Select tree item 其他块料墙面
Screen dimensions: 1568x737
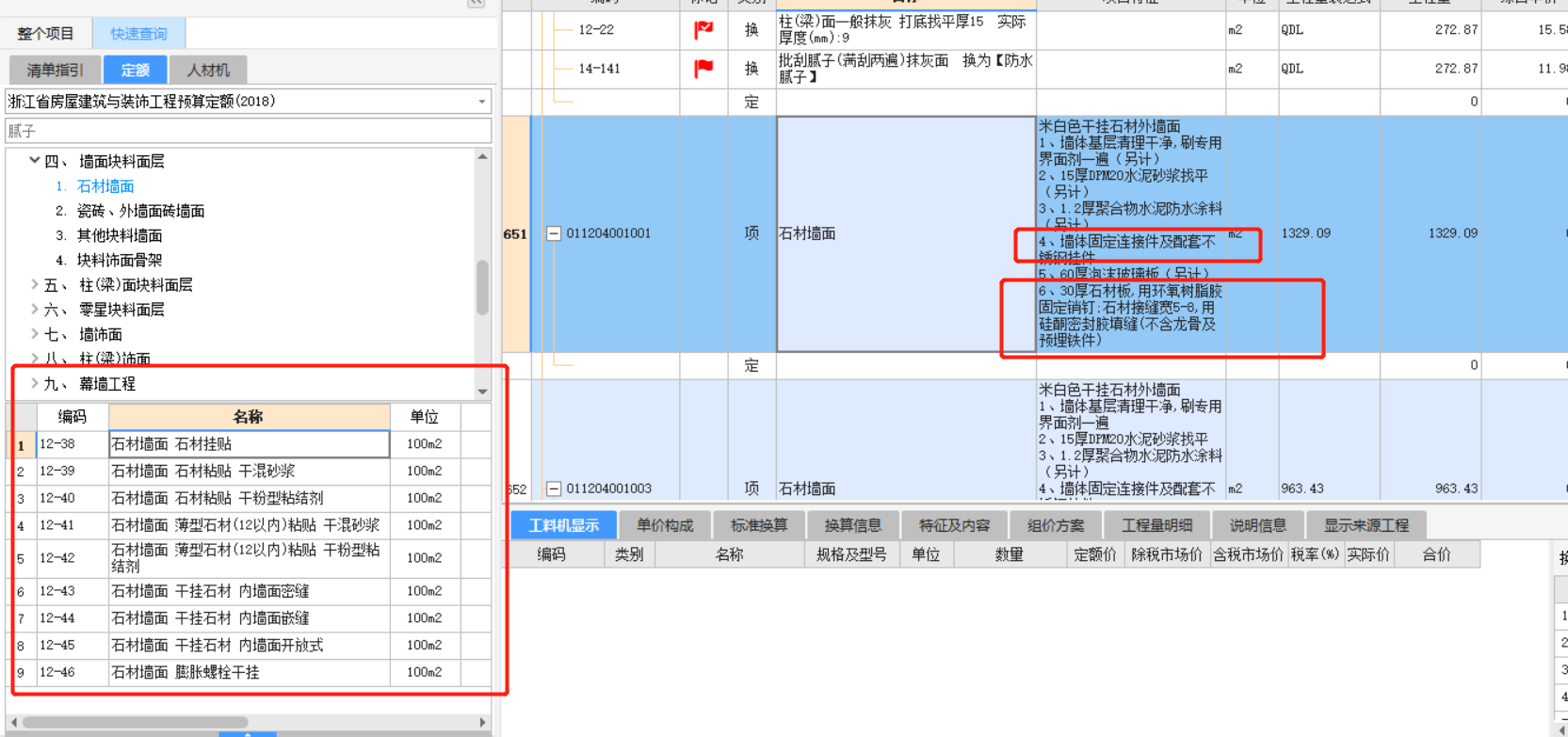(x=120, y=235)
